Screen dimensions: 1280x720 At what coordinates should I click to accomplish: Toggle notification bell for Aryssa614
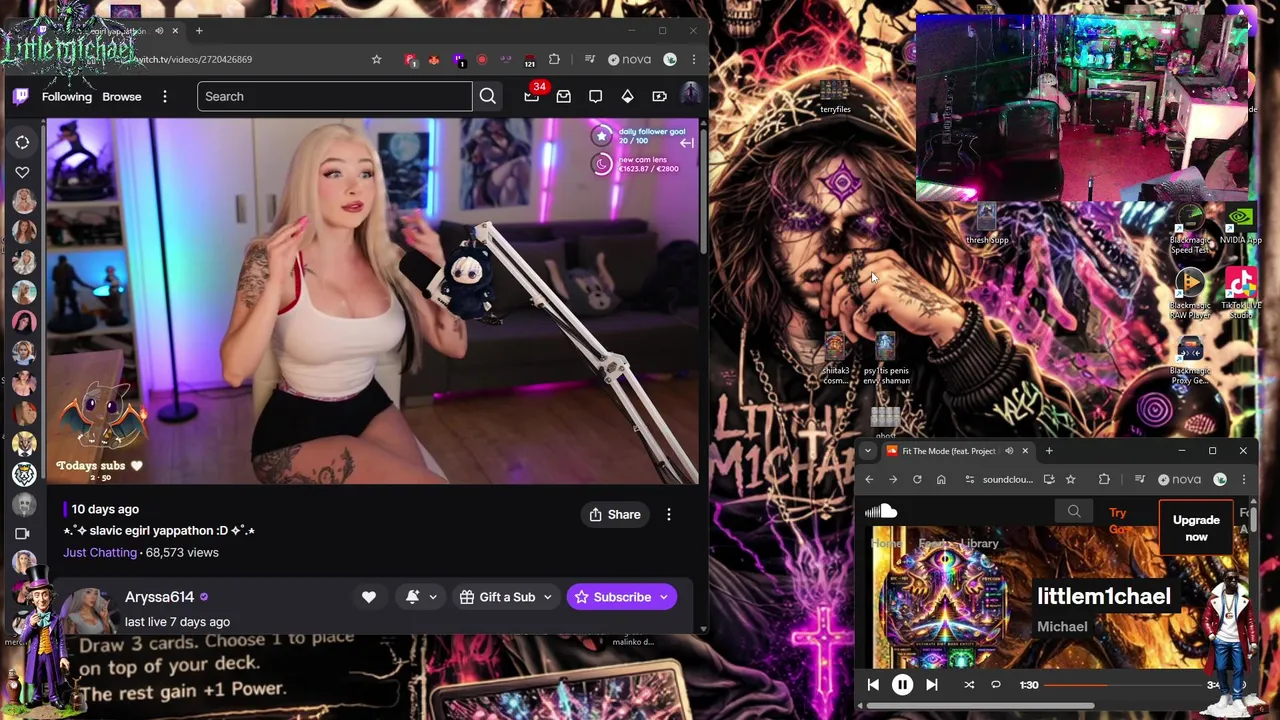[x=412, y=597]
